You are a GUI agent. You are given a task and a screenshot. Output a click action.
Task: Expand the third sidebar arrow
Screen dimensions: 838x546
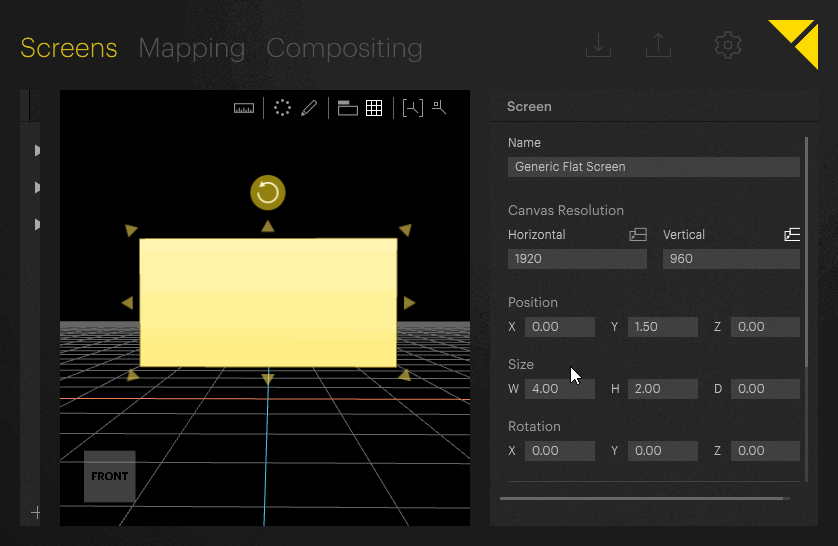point(37,224)
